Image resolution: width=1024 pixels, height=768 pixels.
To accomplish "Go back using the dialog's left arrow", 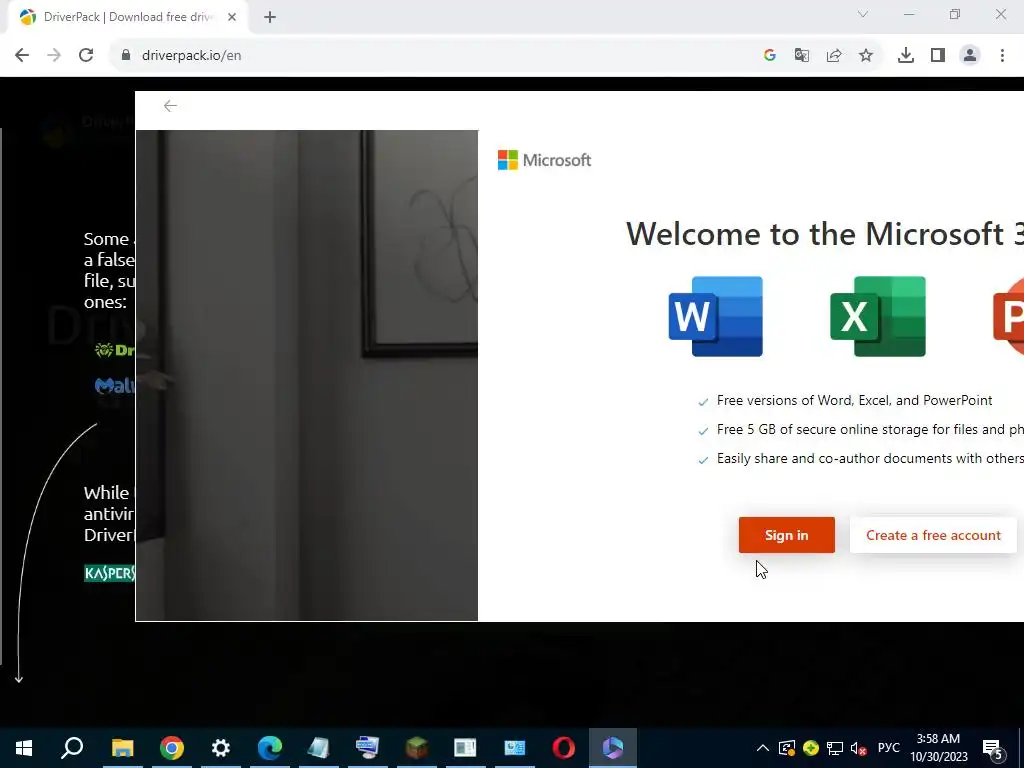I will (170, 106).
